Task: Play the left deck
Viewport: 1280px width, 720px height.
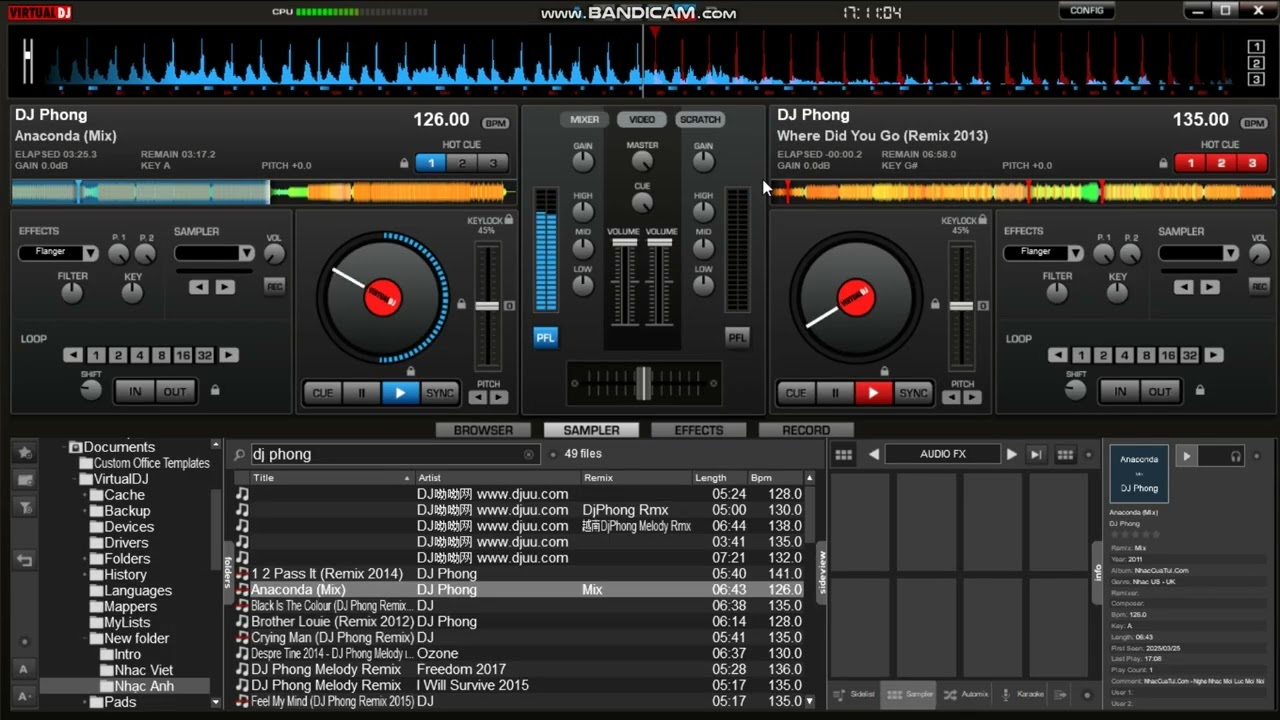Action: tap(400, 393)
